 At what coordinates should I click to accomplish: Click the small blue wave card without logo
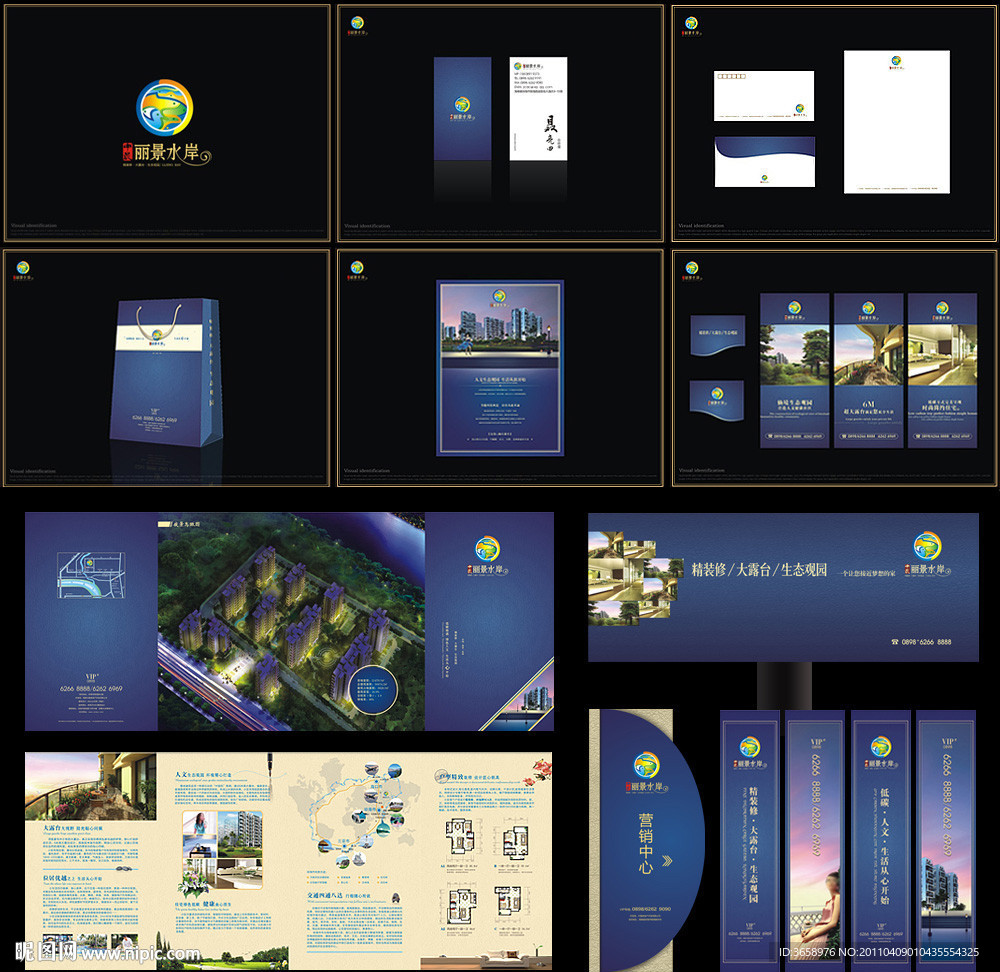[717, 335]
